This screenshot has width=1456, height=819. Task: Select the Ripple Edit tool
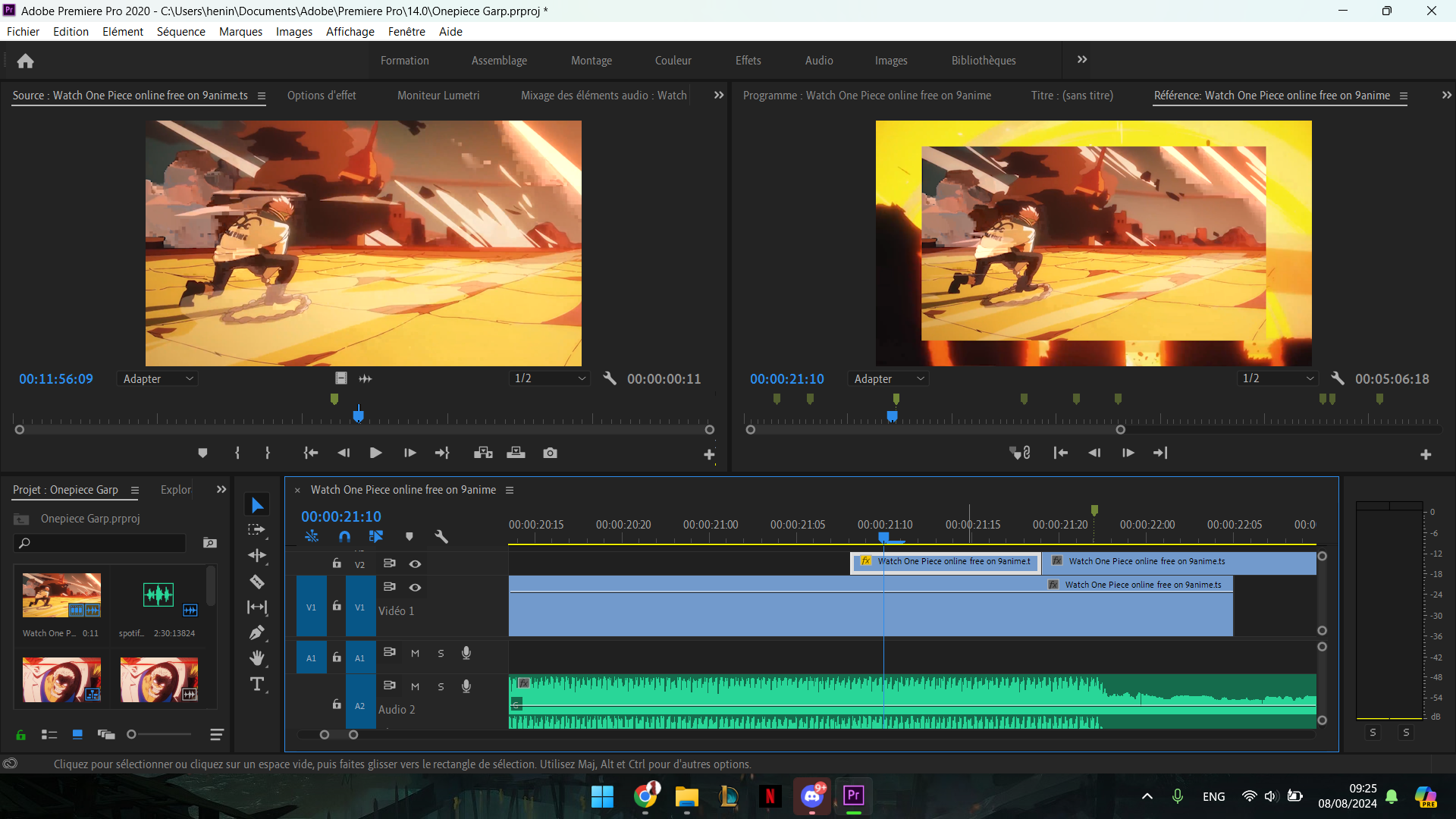tap(257, 555)
